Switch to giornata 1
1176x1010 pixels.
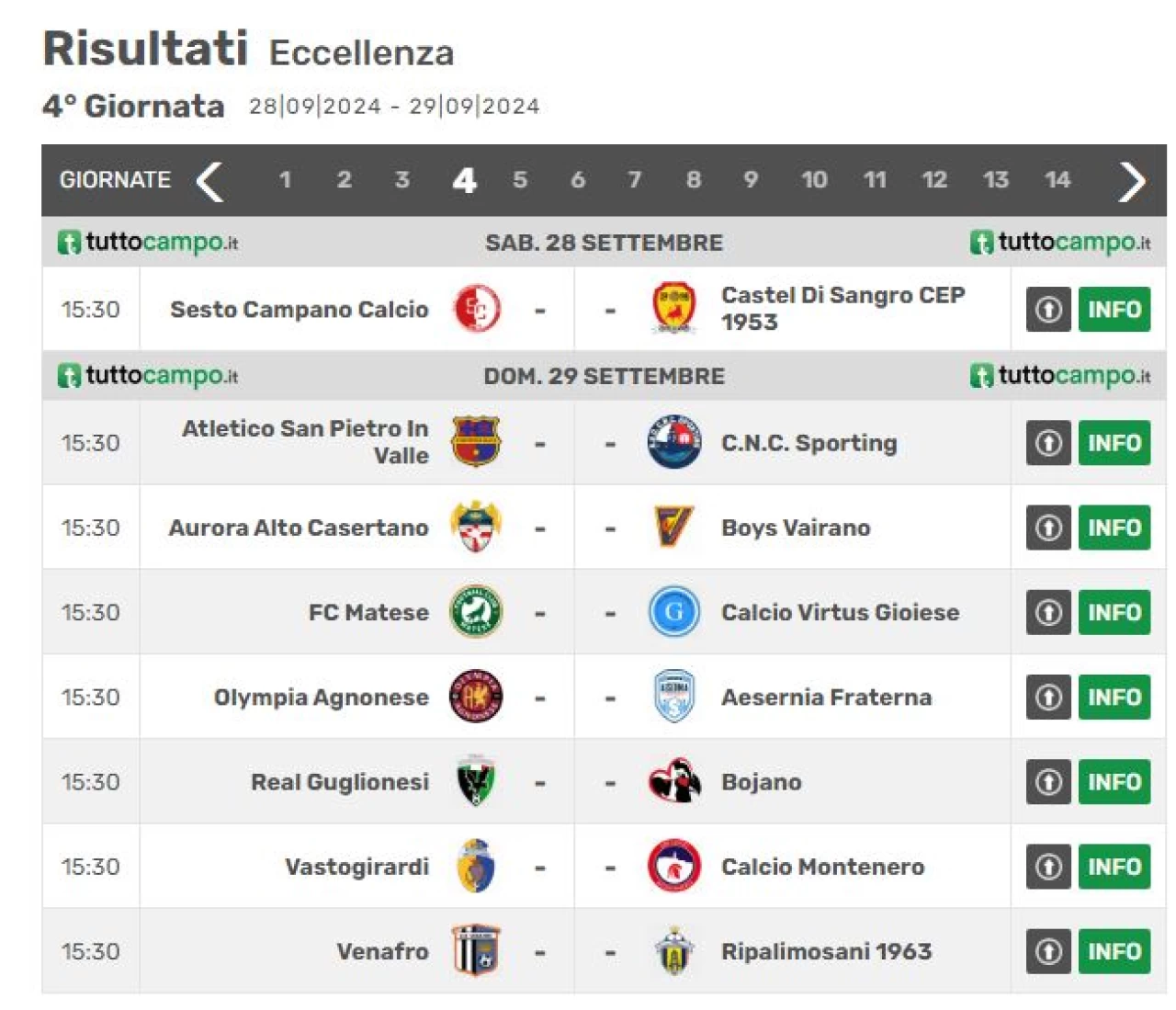[x=285, y=180]
